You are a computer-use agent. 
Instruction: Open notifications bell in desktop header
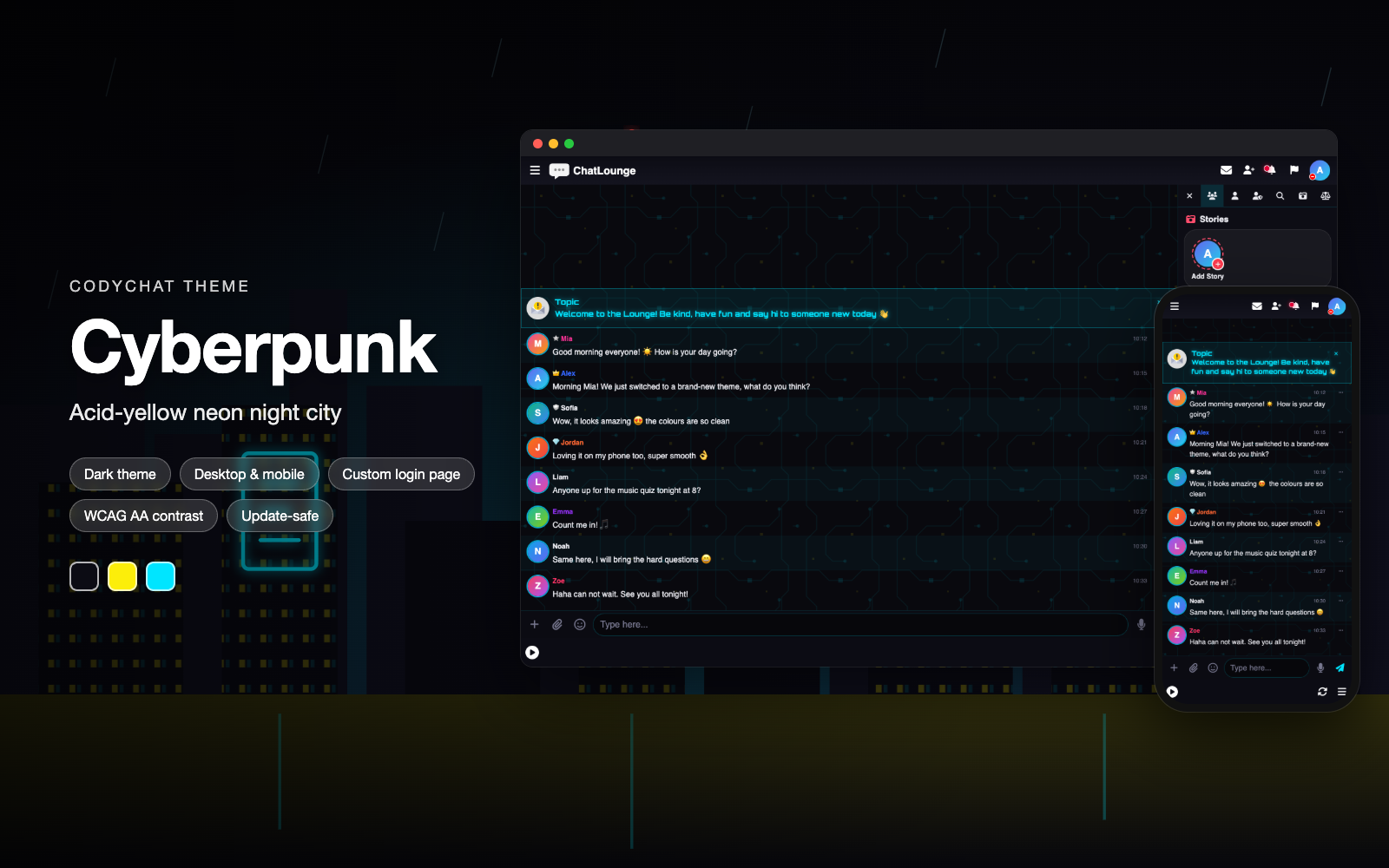tap(1270, 170)
